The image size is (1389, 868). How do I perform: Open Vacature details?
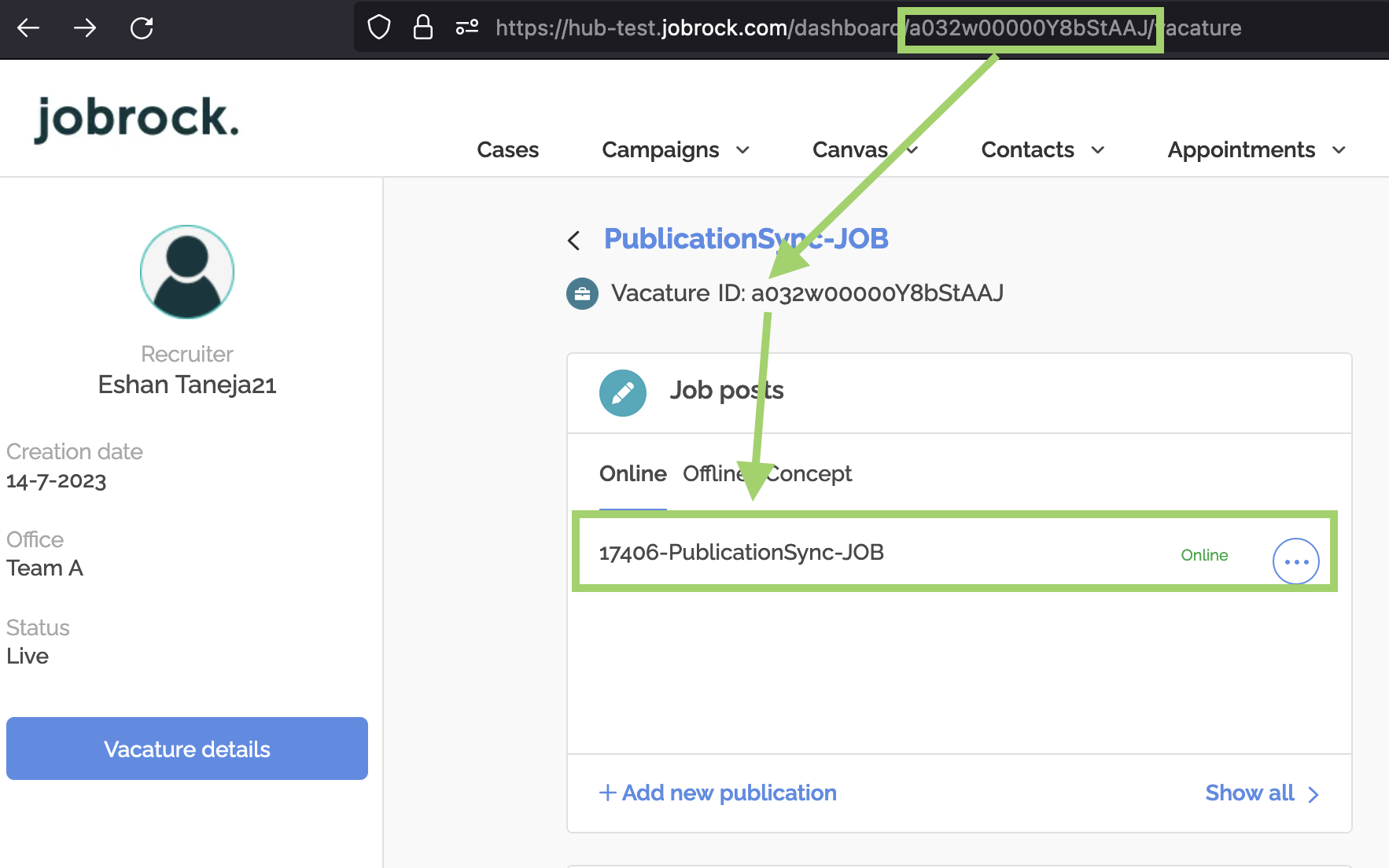[x=187, y=748]
